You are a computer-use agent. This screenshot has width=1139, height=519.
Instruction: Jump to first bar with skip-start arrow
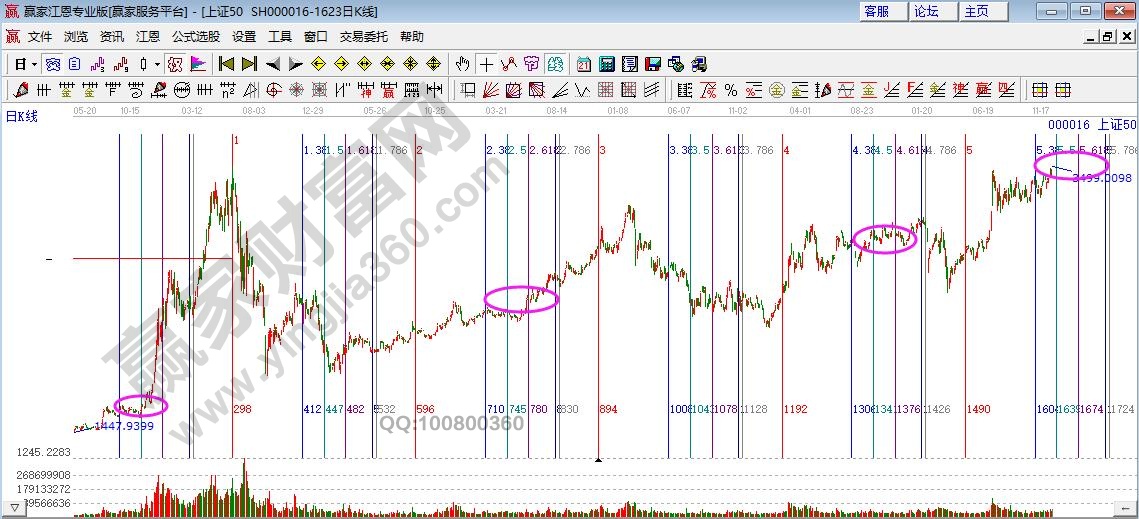227,64
